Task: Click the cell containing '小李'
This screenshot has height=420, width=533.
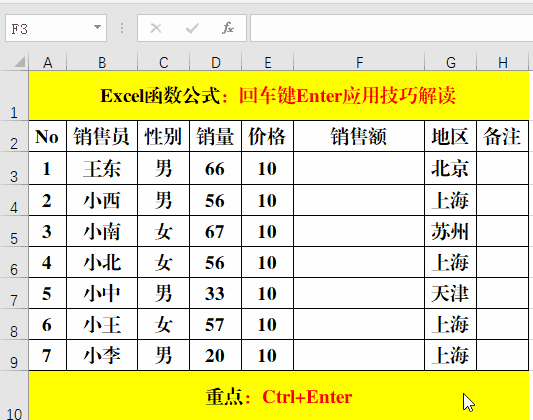Action: point(102,355)
